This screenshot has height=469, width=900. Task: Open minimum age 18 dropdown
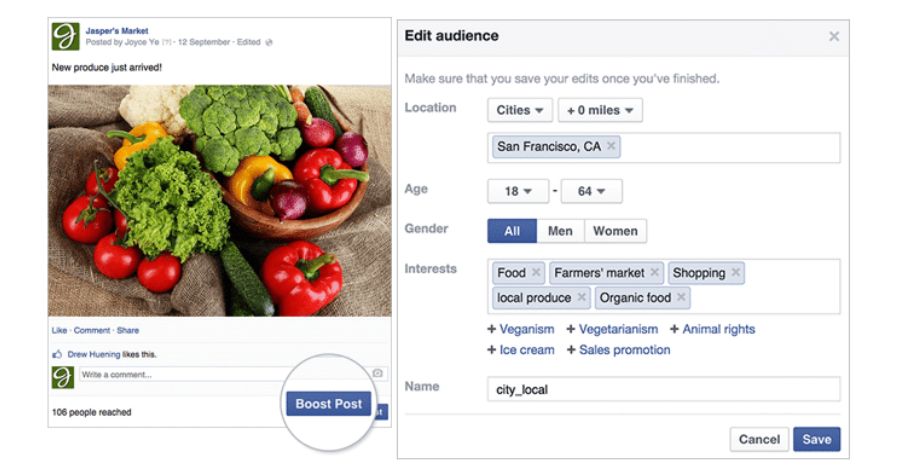point(518,191)
